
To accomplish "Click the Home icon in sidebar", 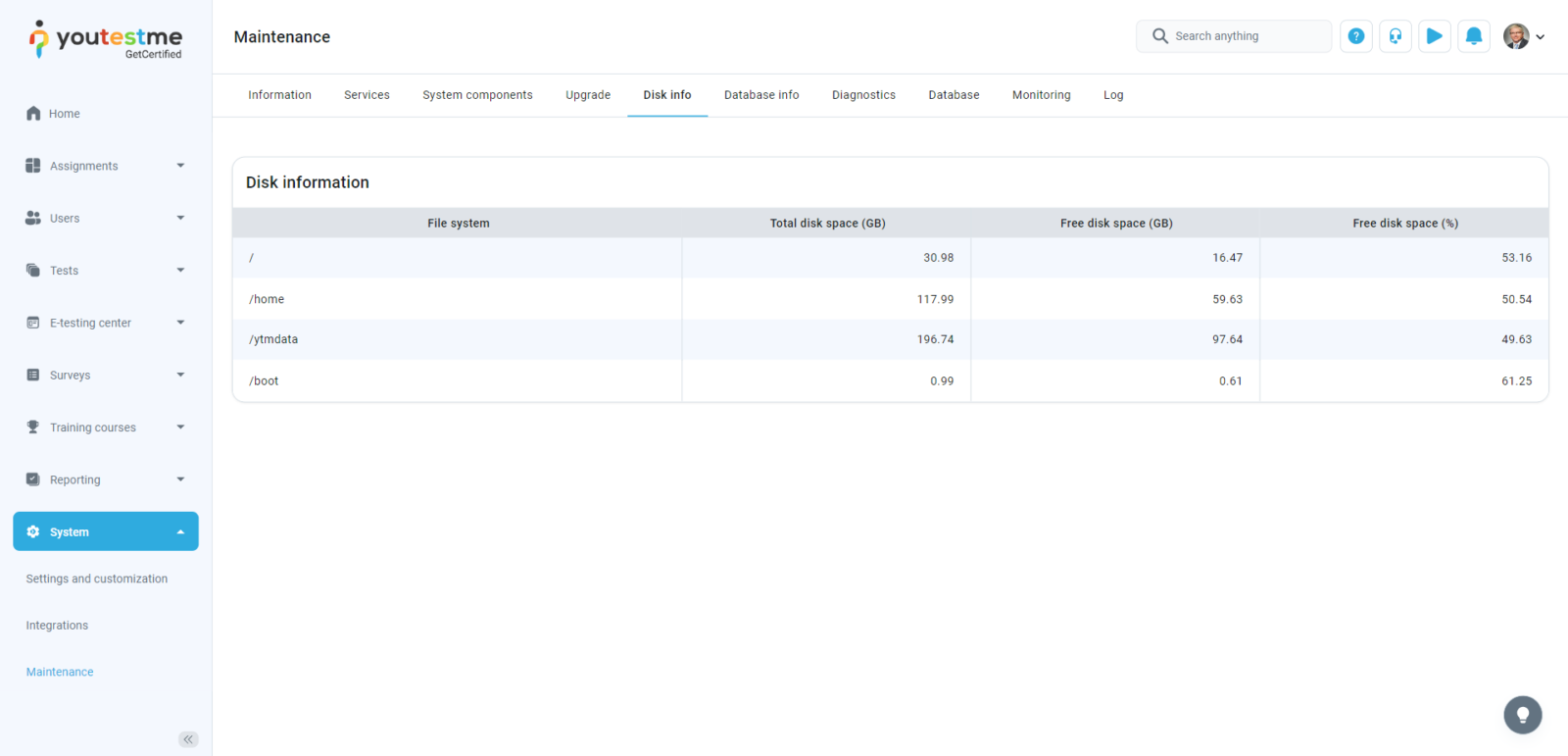I will pos(34,114).
